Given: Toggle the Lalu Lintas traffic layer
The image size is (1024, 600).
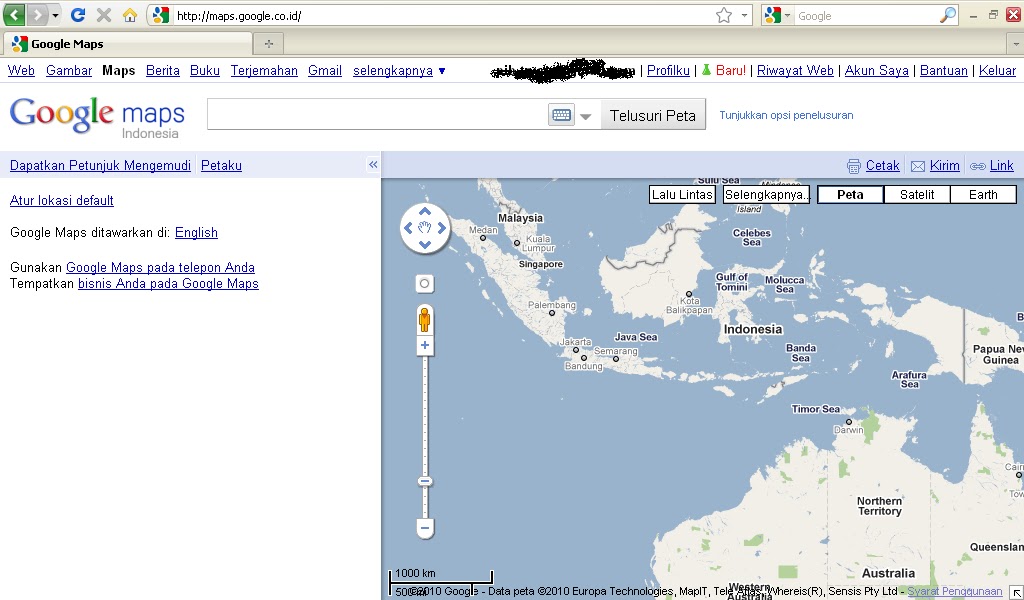Looking at the screenshot, I should [x=682, y=195].
